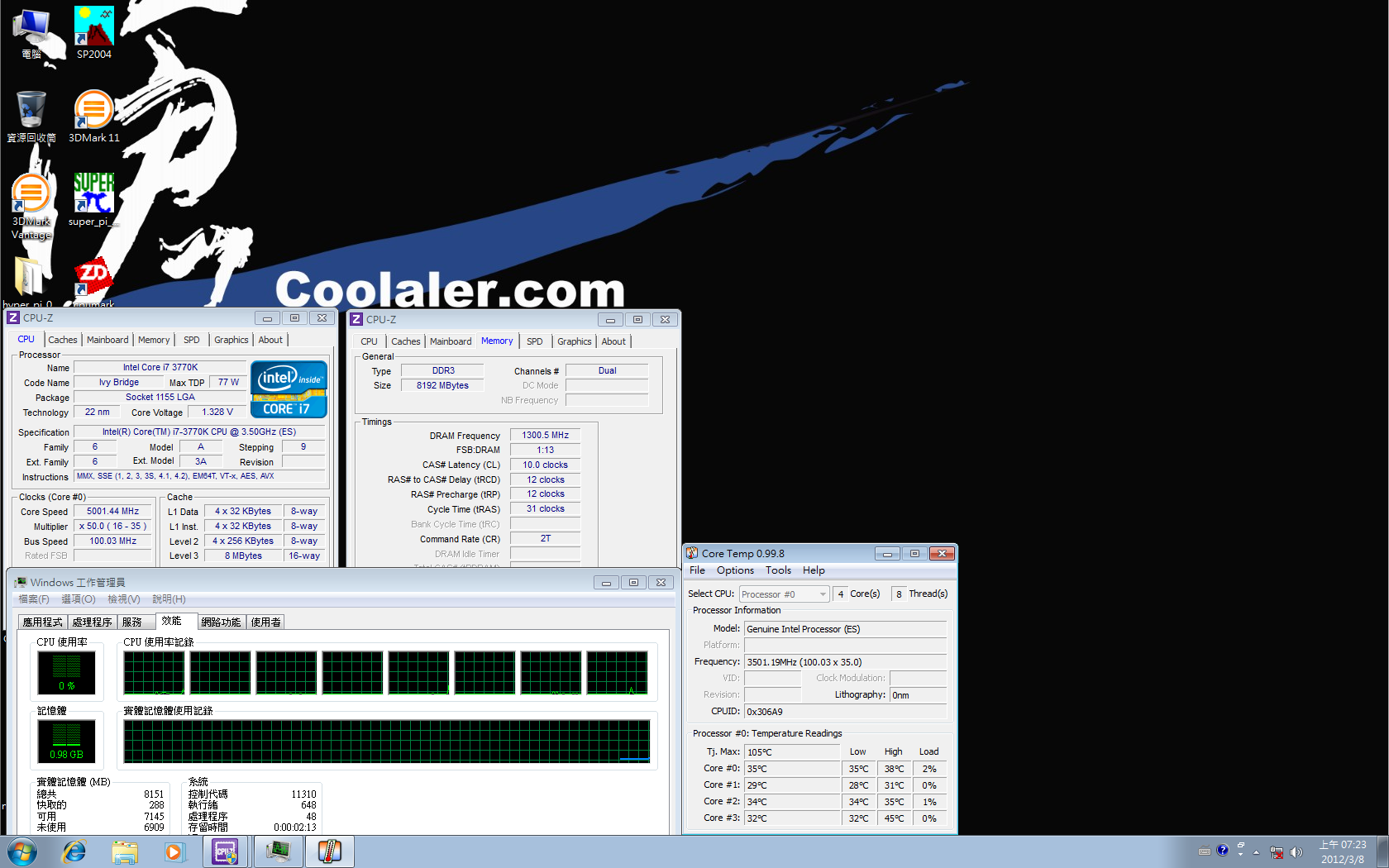Switch to the 使用者 tab in Task Manager
The image size is (1389, 868).
[265, 622]
